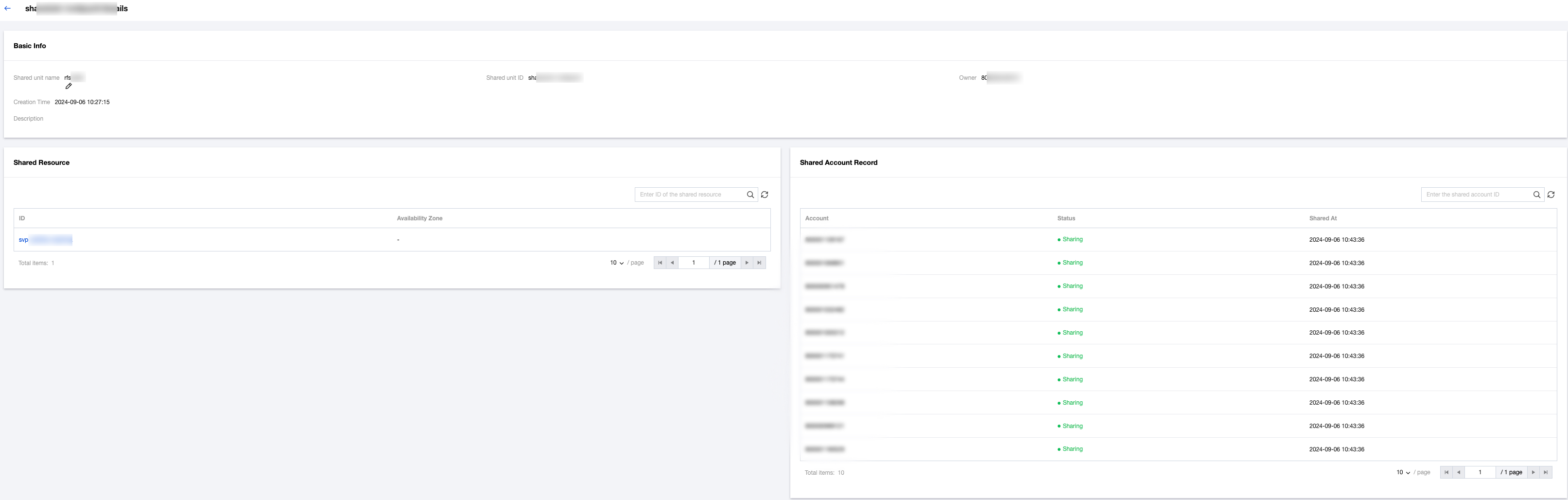
Task: Jump to first page of Shared Resource table
Action: pyautogui.click(x=660, y=263)
